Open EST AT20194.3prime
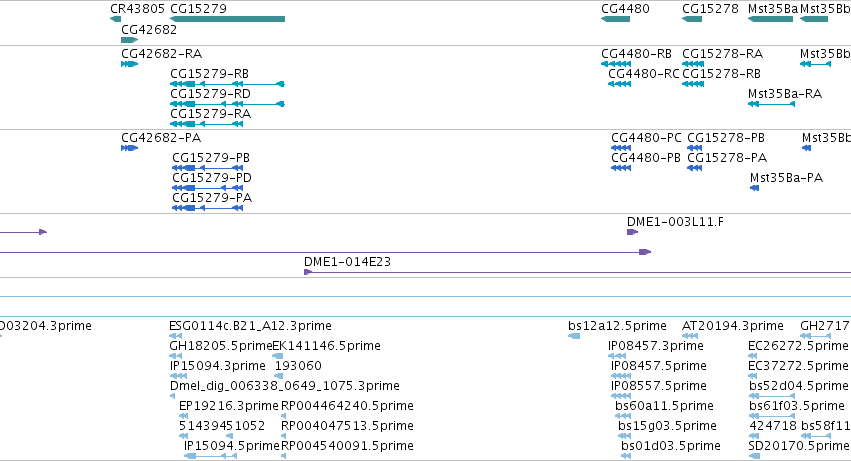The height and width of the screenshot is (461, 851). pyautogui.click(x=733, y=326)
